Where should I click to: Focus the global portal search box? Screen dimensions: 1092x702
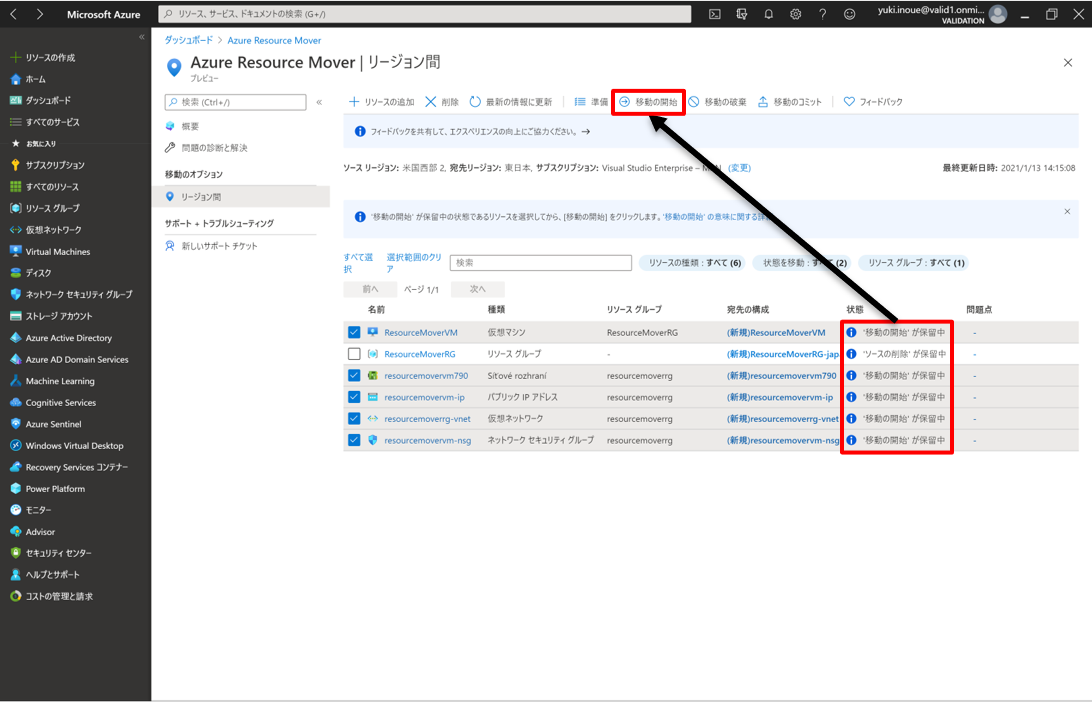point(425,14)
